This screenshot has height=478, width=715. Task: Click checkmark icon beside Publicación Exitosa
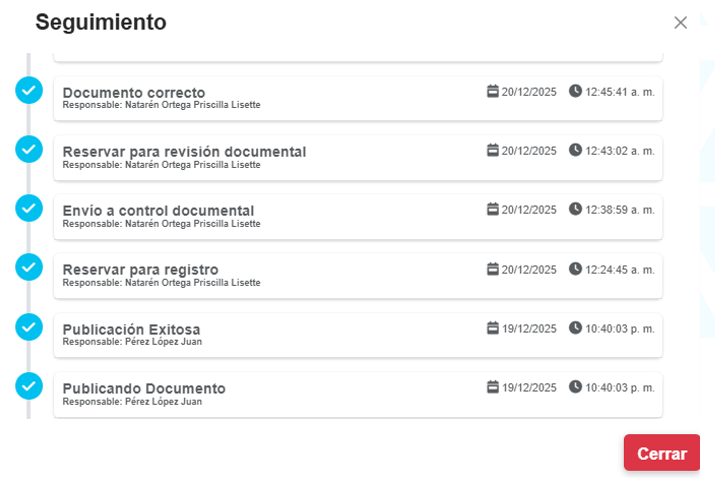point(29,327)
